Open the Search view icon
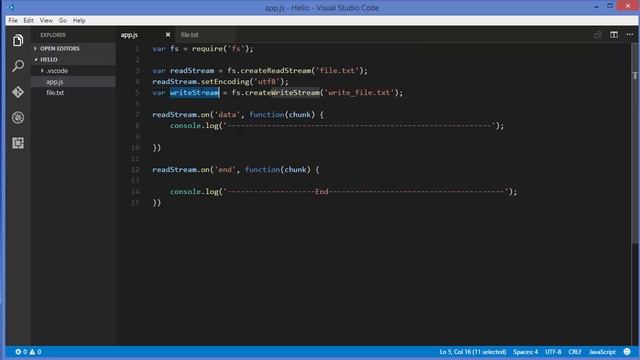This screenshot has height=360, width=640. (18, 66)
